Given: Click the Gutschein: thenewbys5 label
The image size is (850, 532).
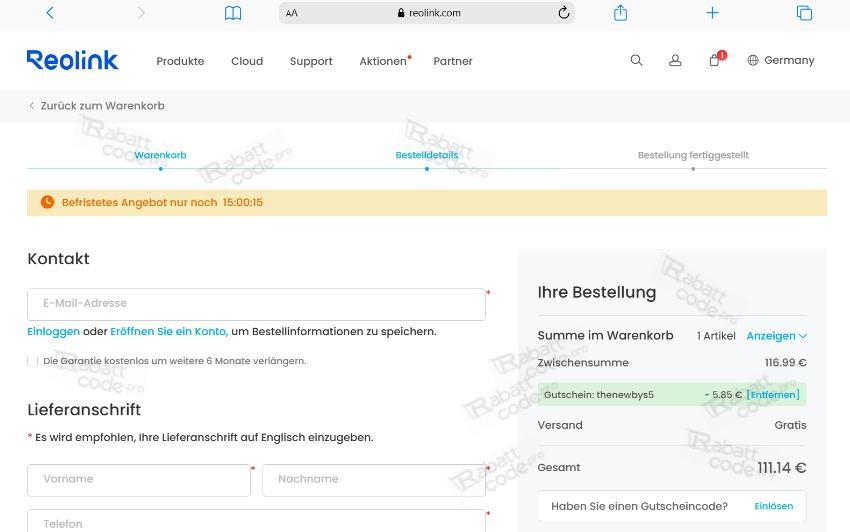Looking at the screenshot, I should point(598,395).
